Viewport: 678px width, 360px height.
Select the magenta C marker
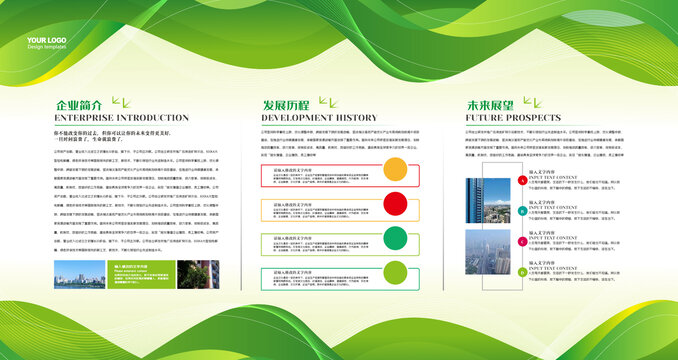(522, 242)
